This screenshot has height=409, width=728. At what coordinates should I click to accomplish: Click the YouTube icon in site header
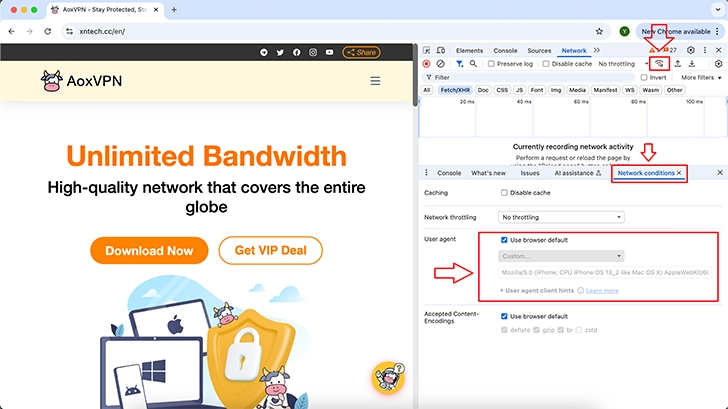pos(329,52)
